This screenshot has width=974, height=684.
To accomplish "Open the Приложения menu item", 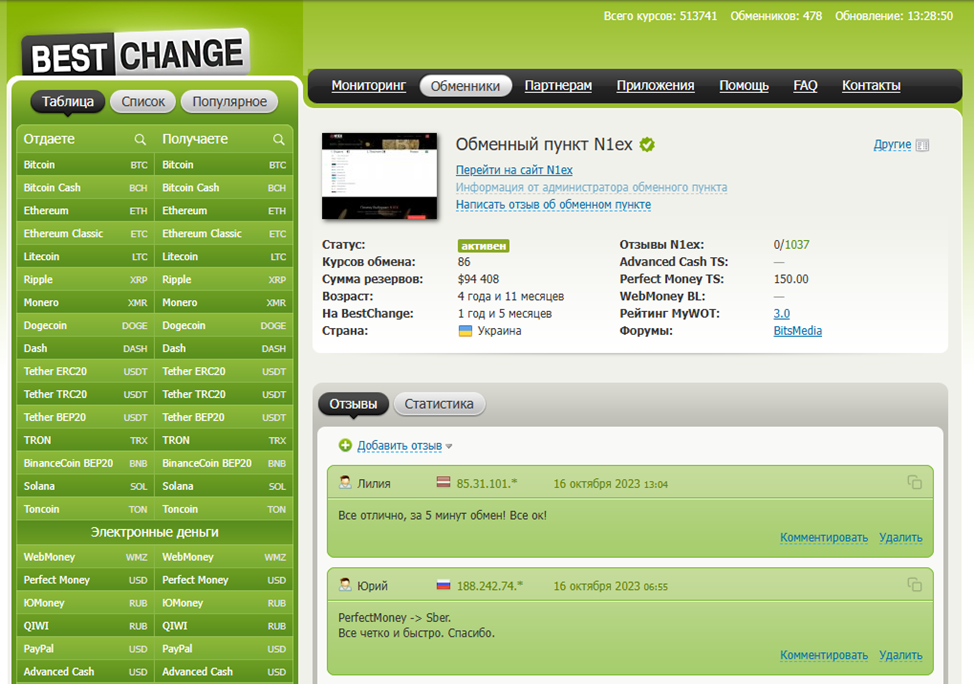I will pos(655,86).
